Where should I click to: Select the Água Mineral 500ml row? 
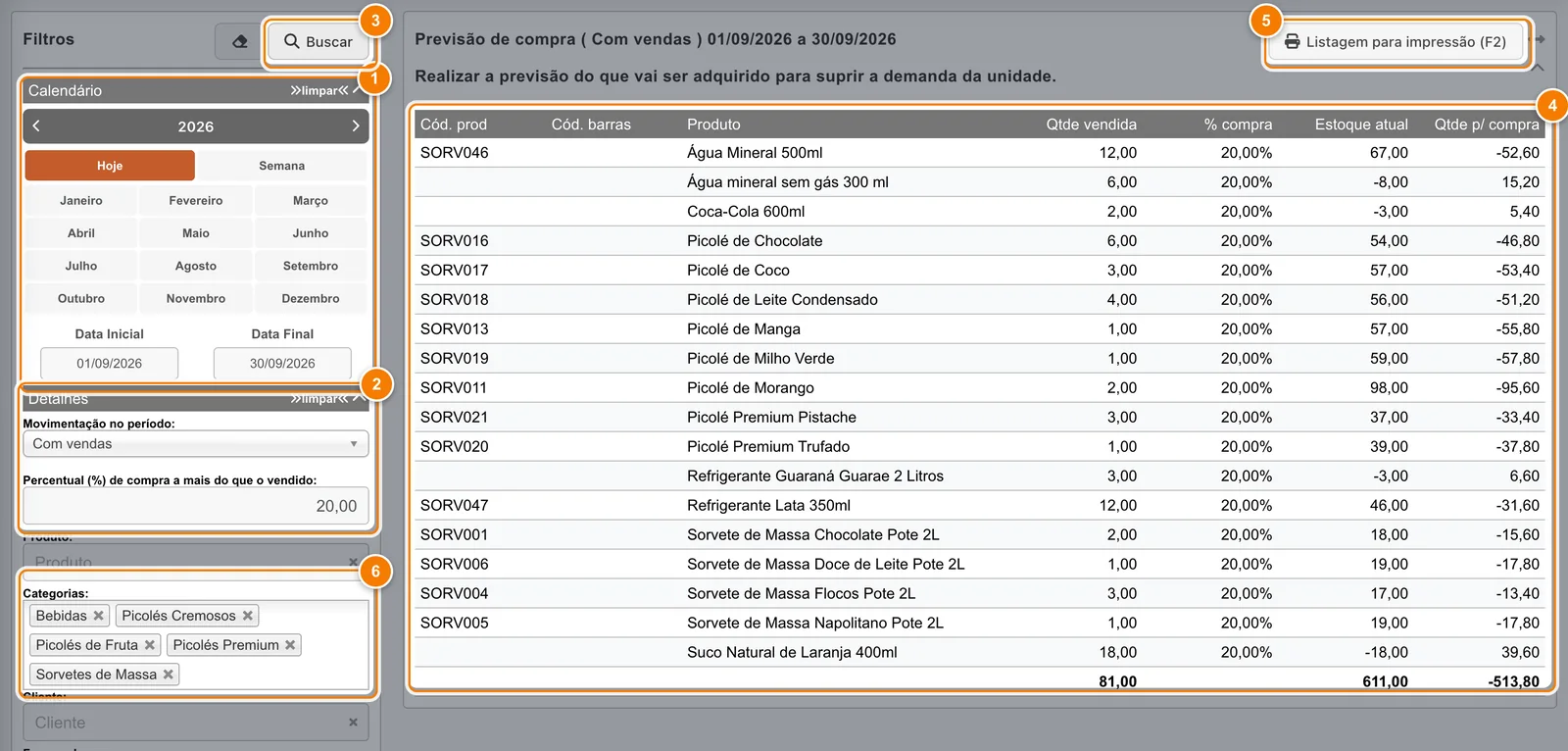[980, 153]
